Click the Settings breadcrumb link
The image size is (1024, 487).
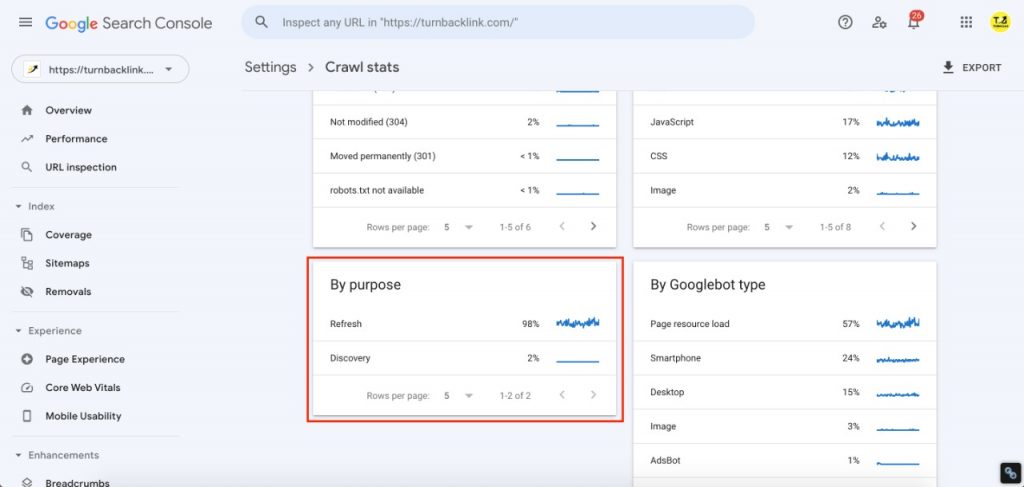click(270, 67)
